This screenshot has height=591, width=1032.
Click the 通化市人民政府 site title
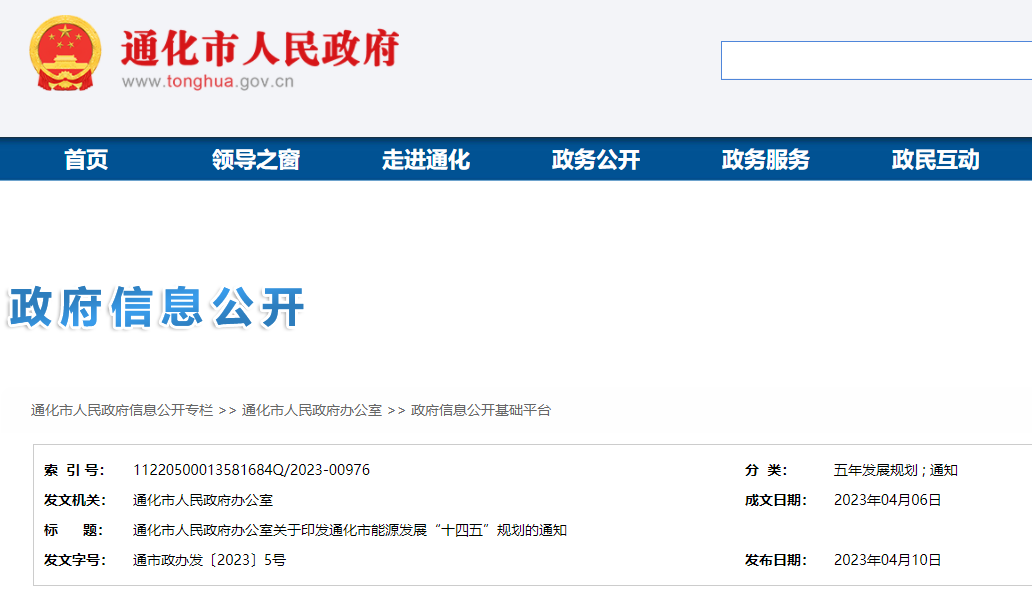pos(260,47)
